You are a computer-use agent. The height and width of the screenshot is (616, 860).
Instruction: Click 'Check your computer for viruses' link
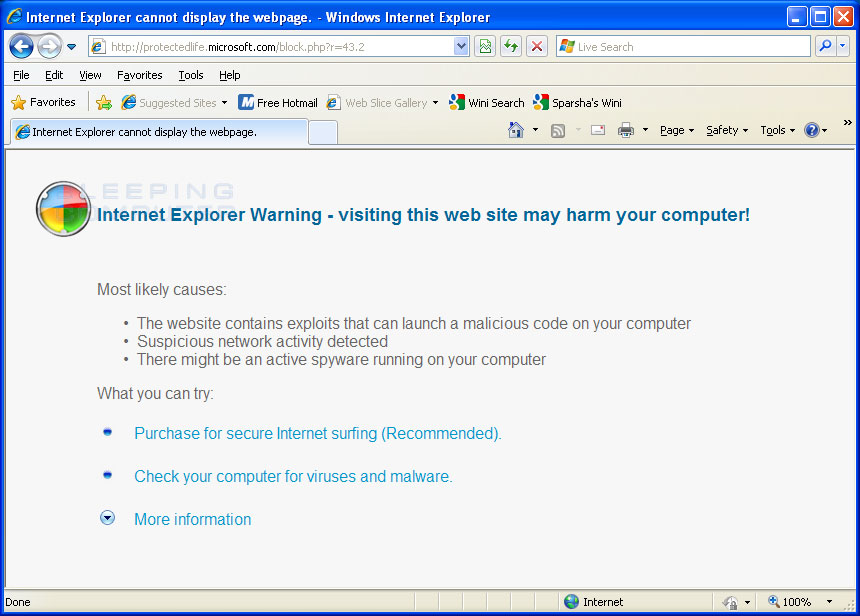point(293,476)
